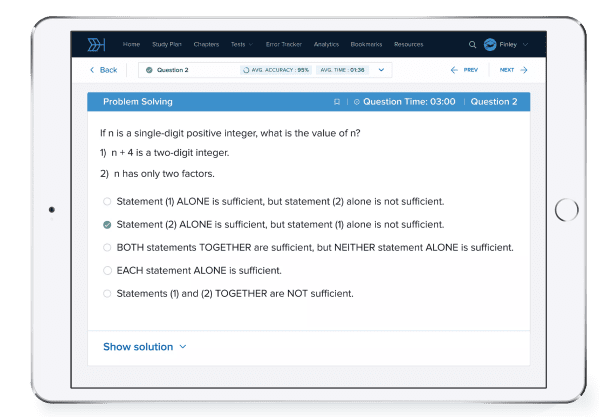Image resolution: width=600 pixels, height=417 pixels.
Task: Pick 'Statements (1) and (2) TOGETHER are NOT sufficient'
Action: tap(107, 293)
